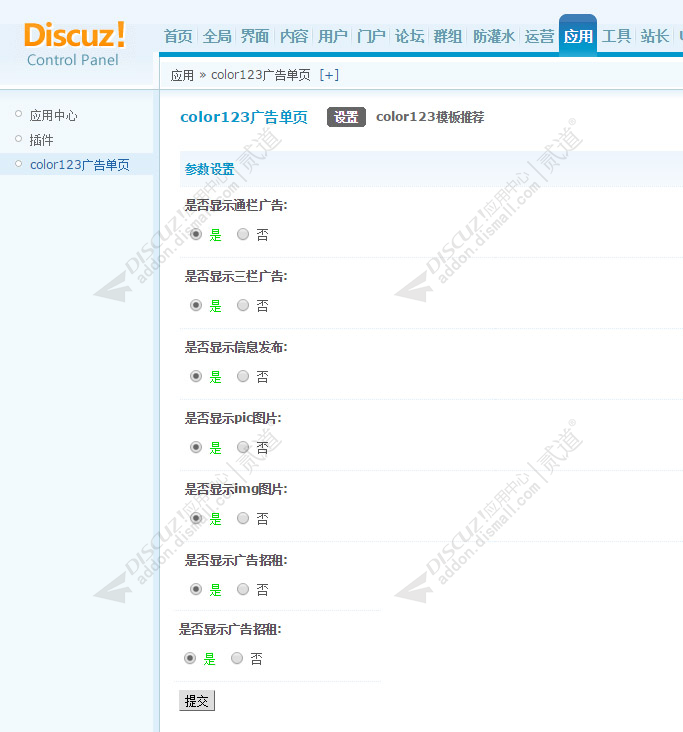Select the 用户 tab
The height and width of the screenshot is (732, 683).
pos(332,36)
